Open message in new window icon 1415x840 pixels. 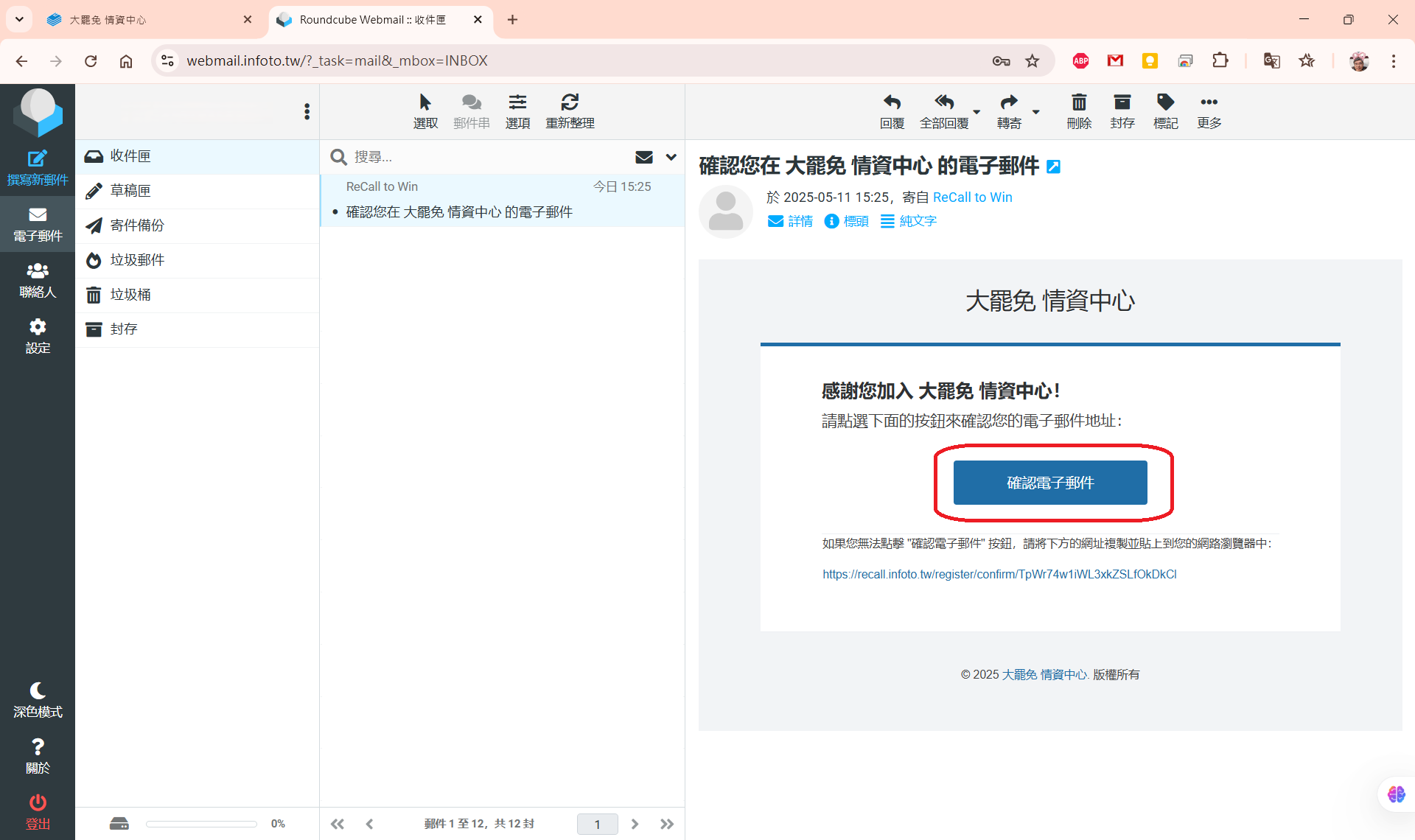coord(1054,167)
